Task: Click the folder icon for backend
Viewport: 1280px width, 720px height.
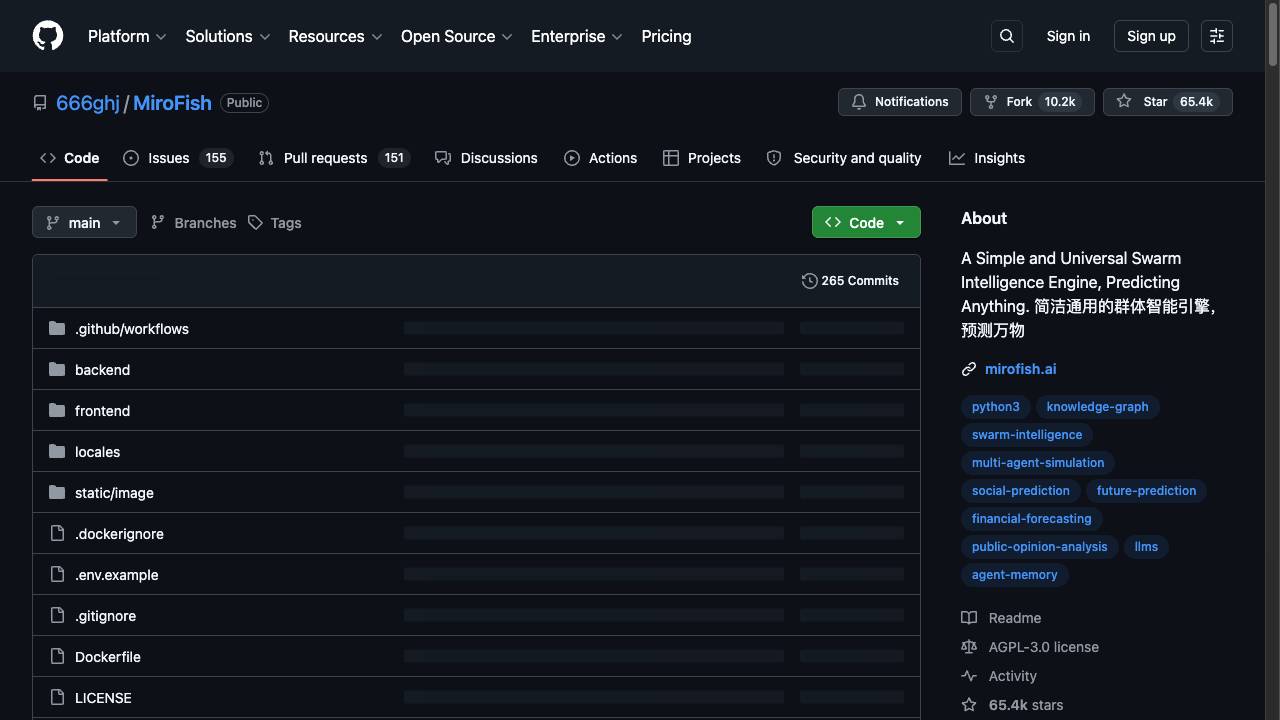Action: [x=57, y=369]
